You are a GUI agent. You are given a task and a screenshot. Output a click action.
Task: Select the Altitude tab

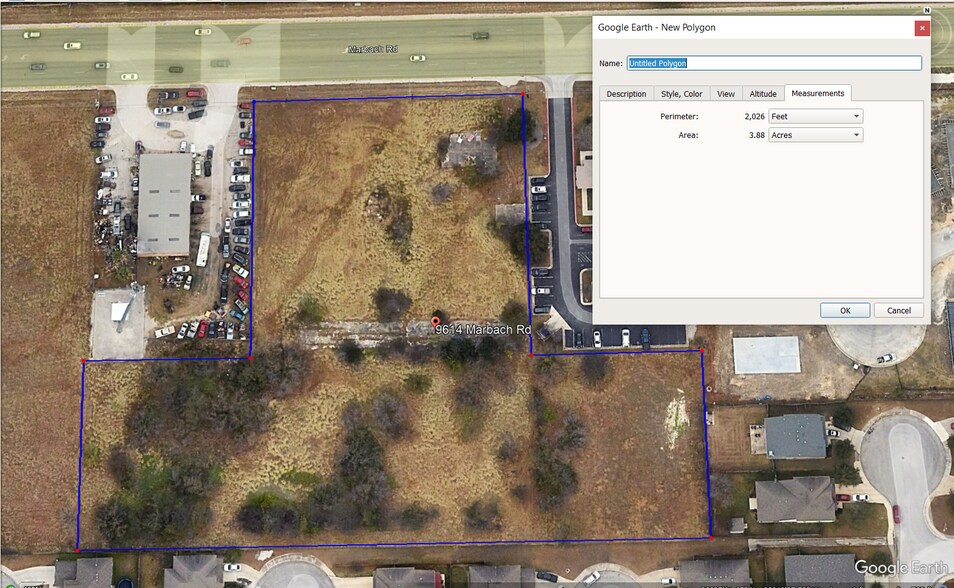763,93
